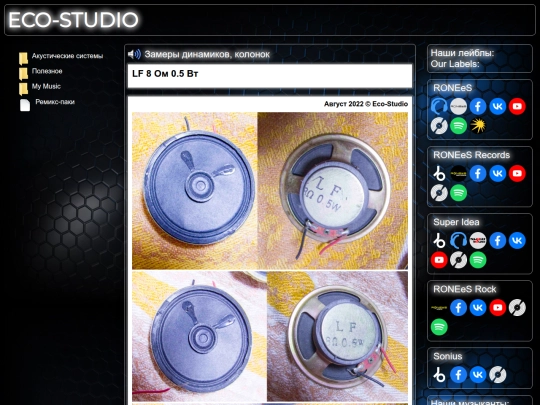540x405 pixels.
Task: Open the blue headphones icon under RONEeS
Action: 439,106
